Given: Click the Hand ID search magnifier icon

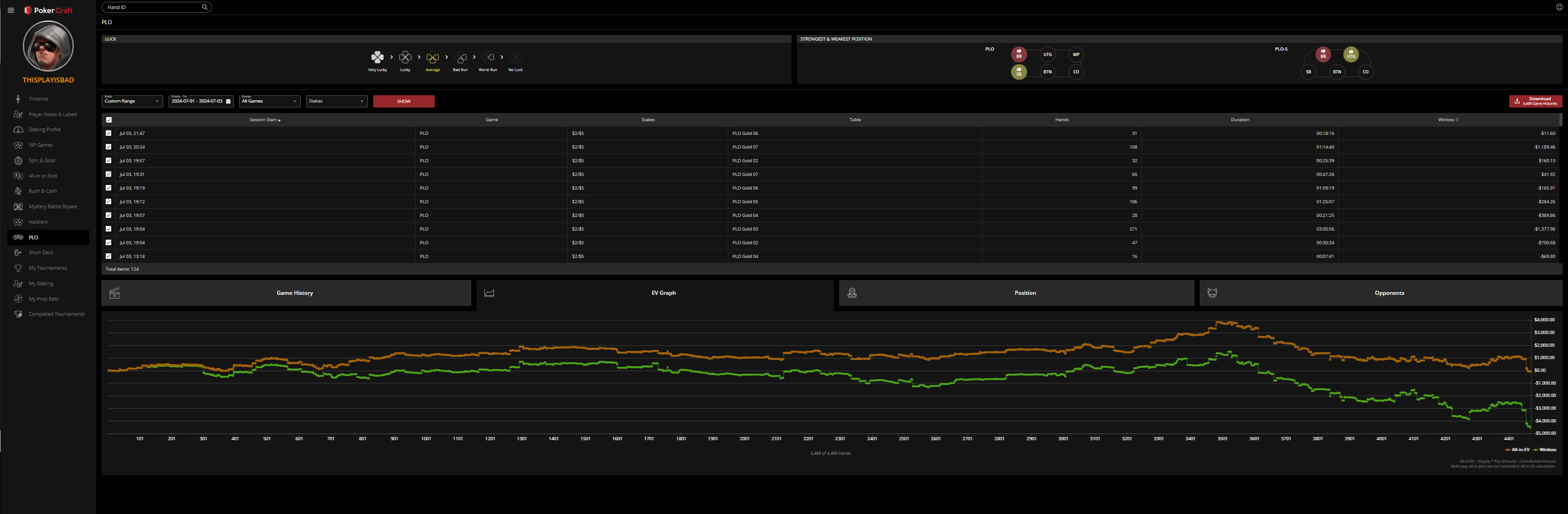Looking at the screenshot, I should [x=205, y=7].
